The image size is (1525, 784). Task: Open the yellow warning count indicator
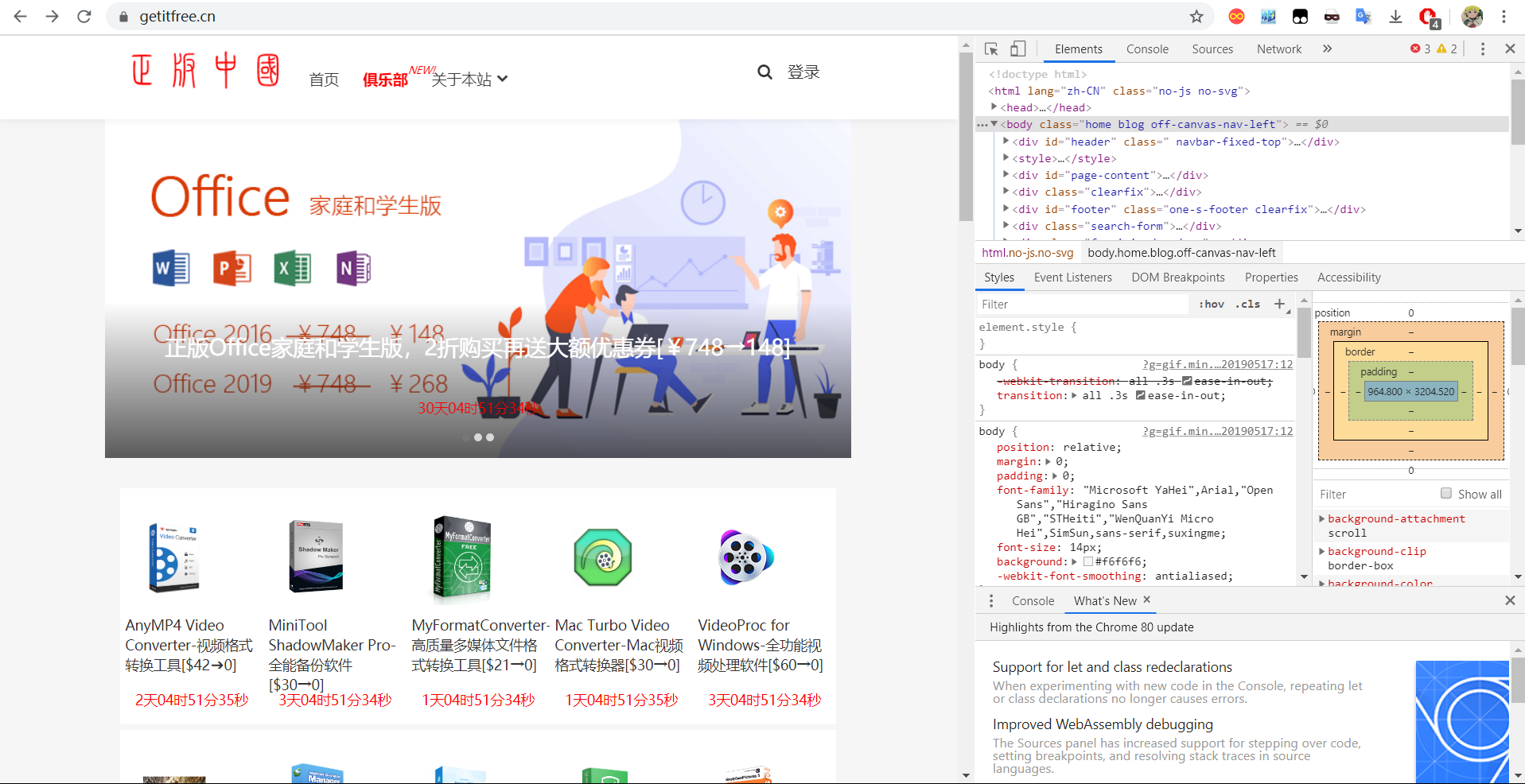pos(1447,49)
